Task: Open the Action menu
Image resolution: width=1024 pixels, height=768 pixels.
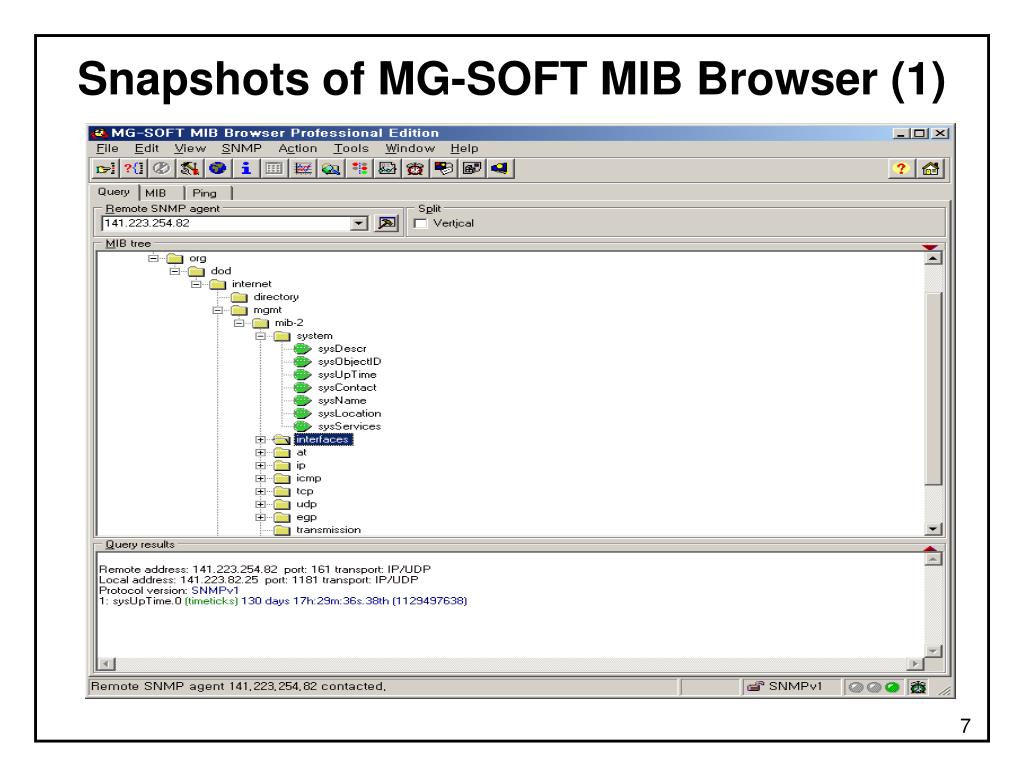Action: click(x=298, y=148)
